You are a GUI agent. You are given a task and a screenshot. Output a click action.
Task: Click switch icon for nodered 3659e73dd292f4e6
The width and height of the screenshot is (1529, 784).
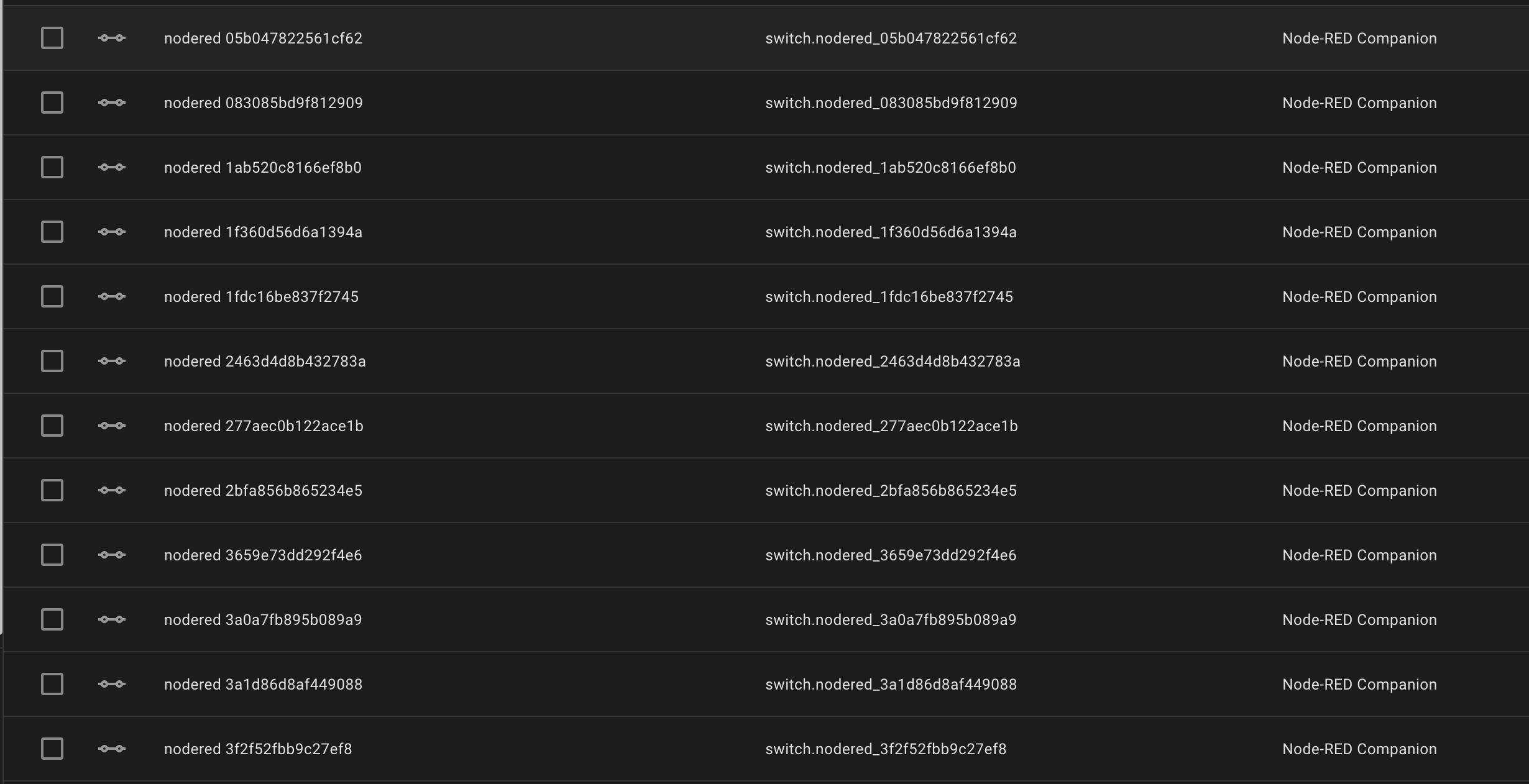point(112,555)
